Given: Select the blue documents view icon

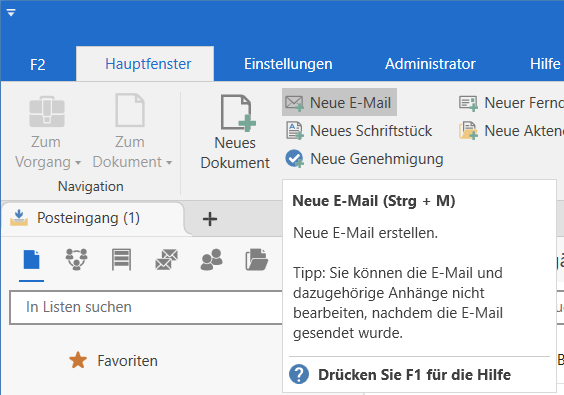Looking at the screenshot, I should click(31, 260).
